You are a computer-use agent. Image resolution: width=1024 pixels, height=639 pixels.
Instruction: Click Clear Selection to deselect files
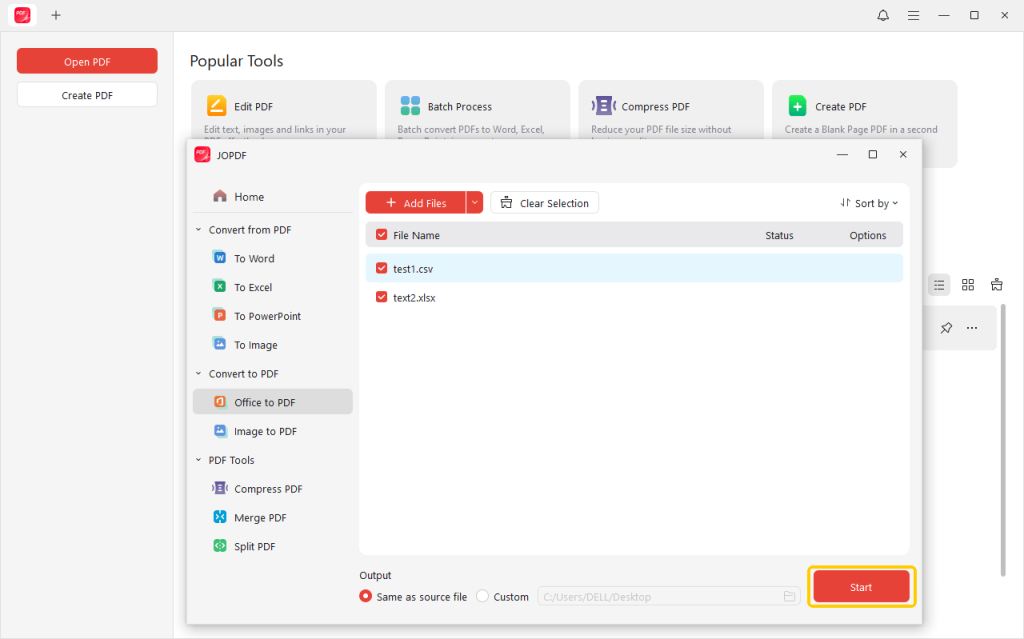[x=544, y=202]
